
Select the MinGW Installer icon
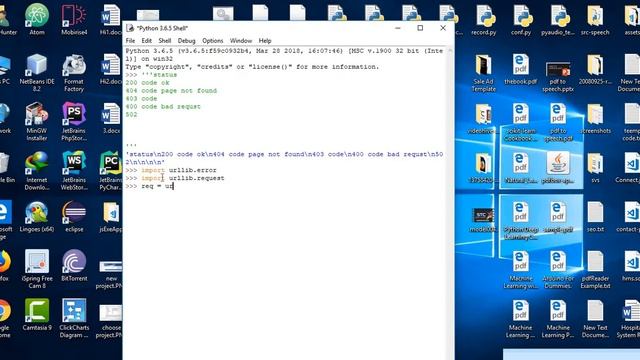click(x=37, y=121)
